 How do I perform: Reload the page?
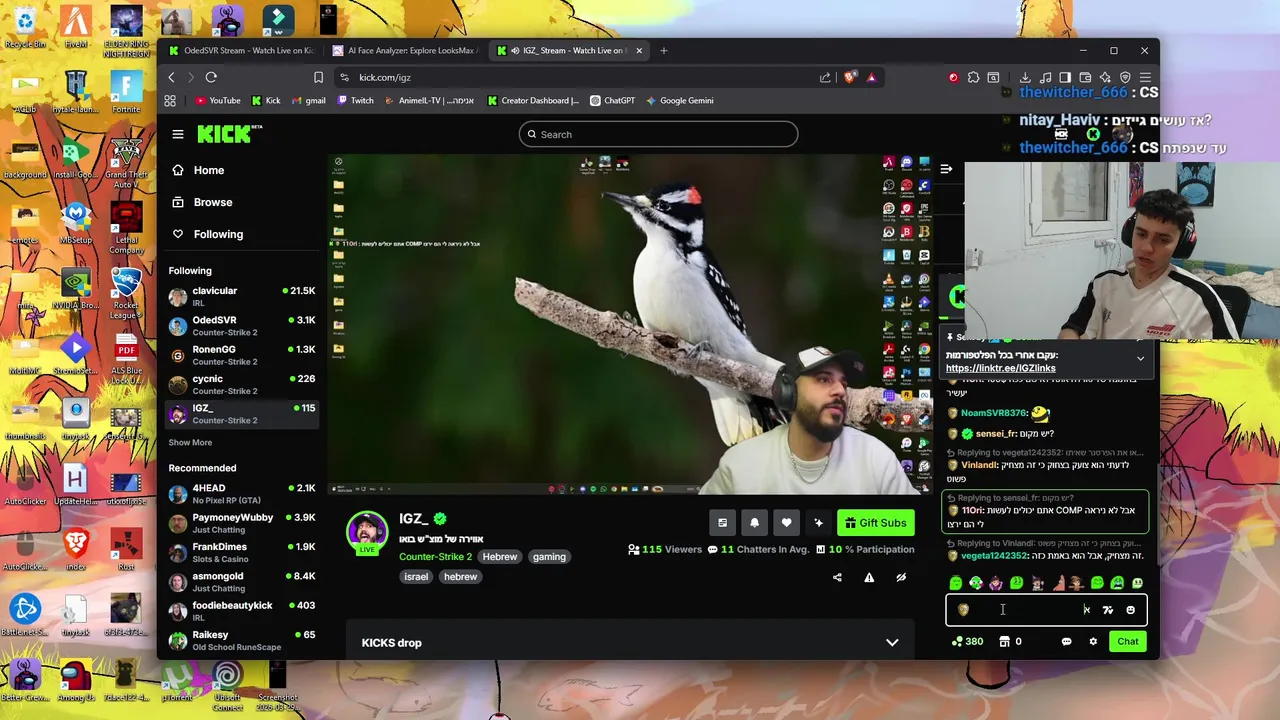coord(211,77)
